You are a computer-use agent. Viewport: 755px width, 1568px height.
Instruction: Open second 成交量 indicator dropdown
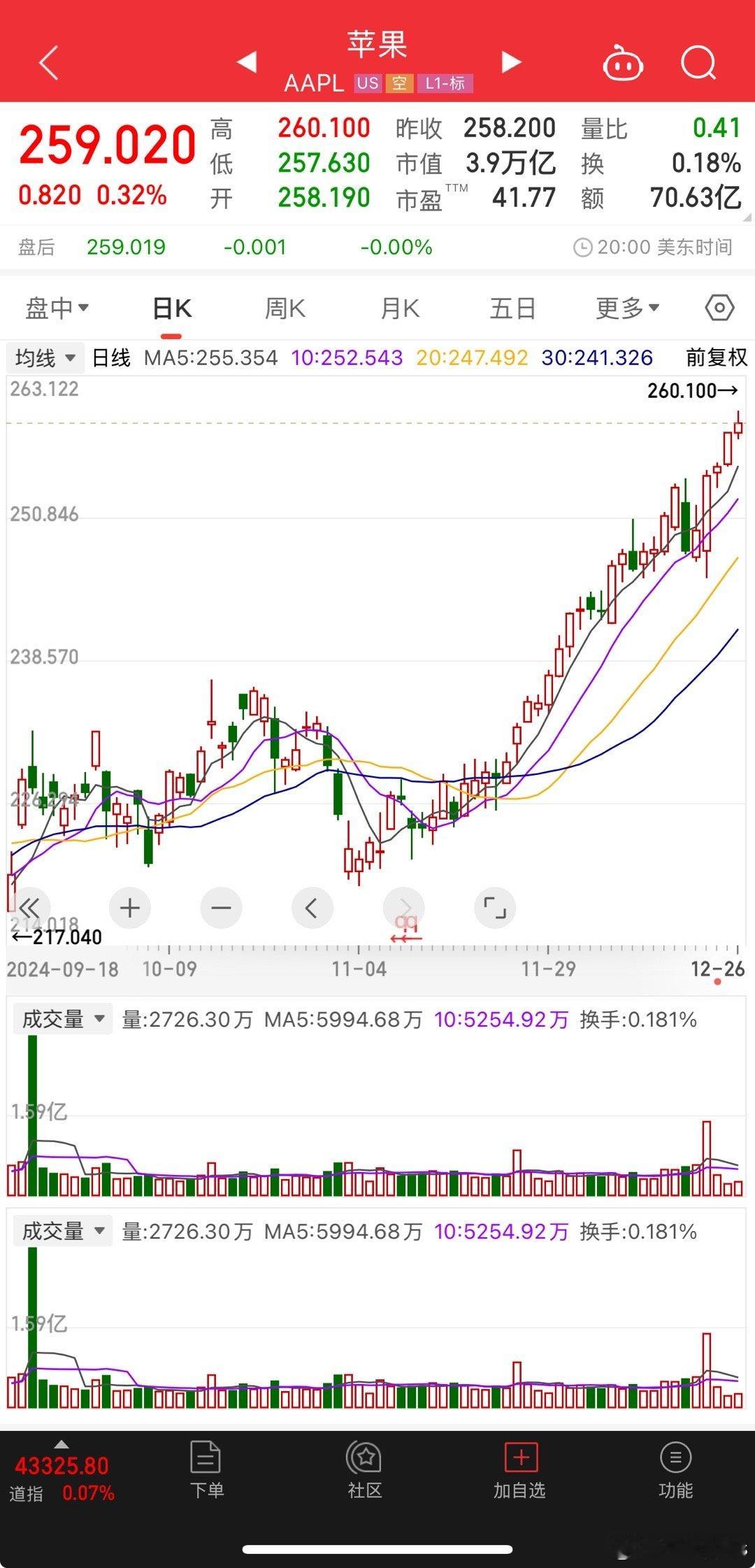click(x=62, y=1231)
